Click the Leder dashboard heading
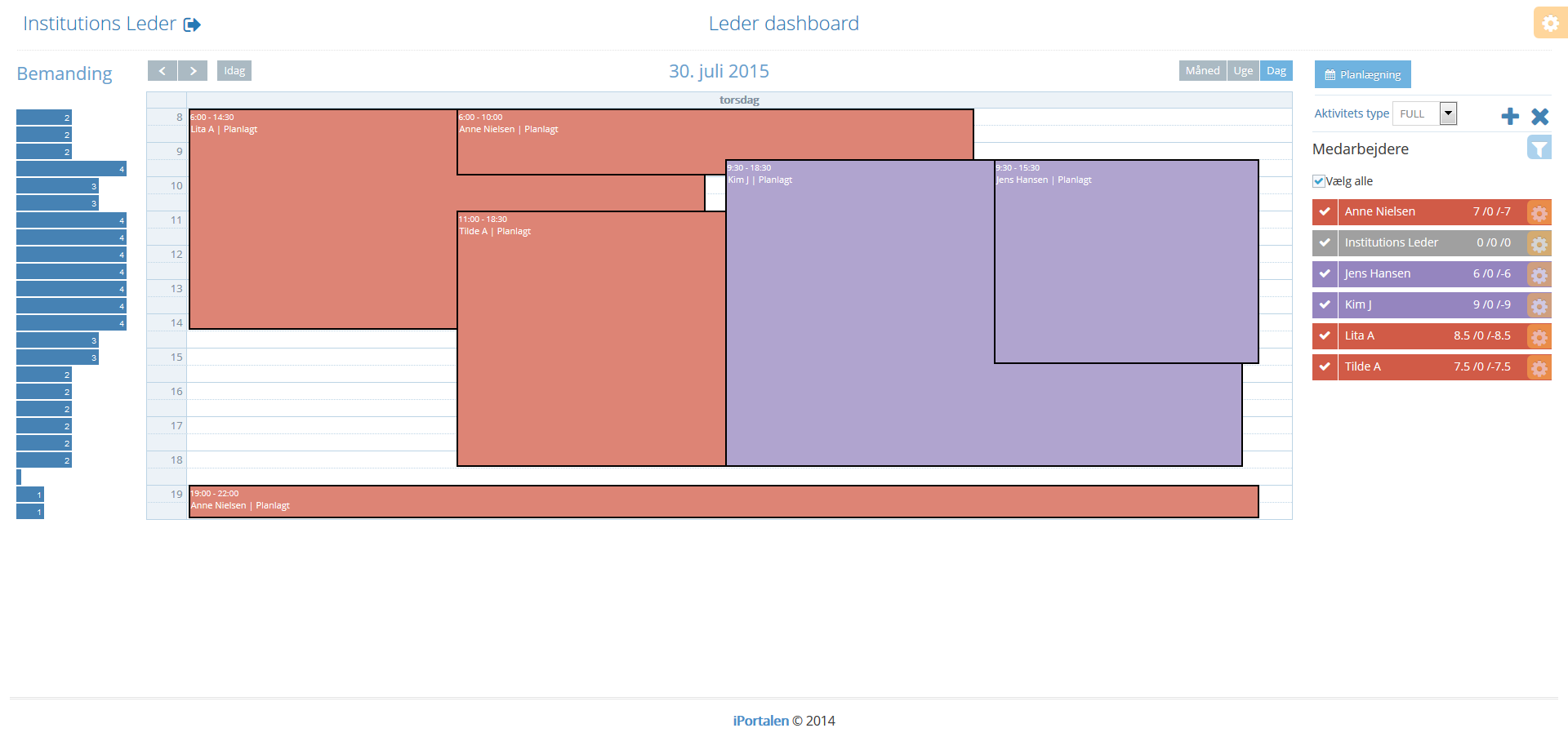 coord(783,24)
